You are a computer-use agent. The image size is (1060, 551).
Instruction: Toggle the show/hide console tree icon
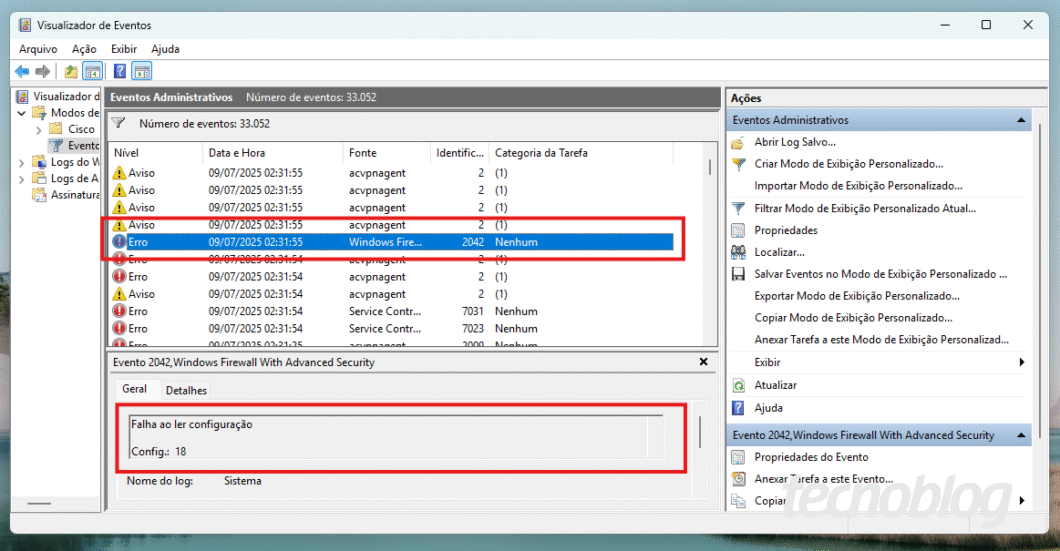[x=93, y=71]
